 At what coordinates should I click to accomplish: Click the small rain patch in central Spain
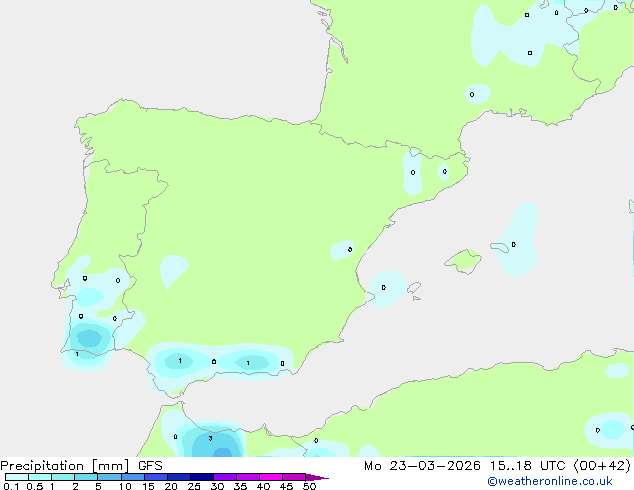[174, 268]
